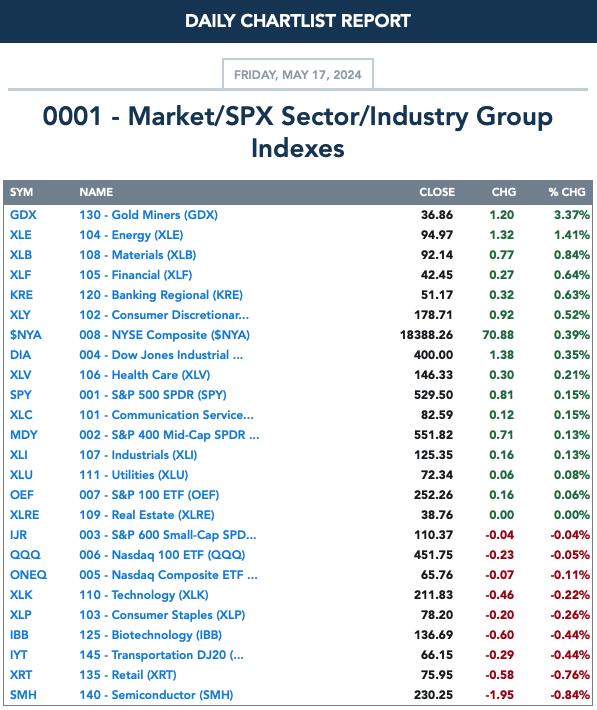The width and height of the screenshot is (597, 710).
Task: Click the % CHG column header
Action: [567, 192]
